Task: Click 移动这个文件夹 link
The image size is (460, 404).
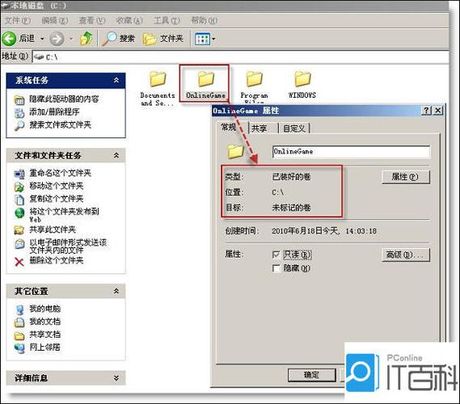Action: tap(56, 186)
